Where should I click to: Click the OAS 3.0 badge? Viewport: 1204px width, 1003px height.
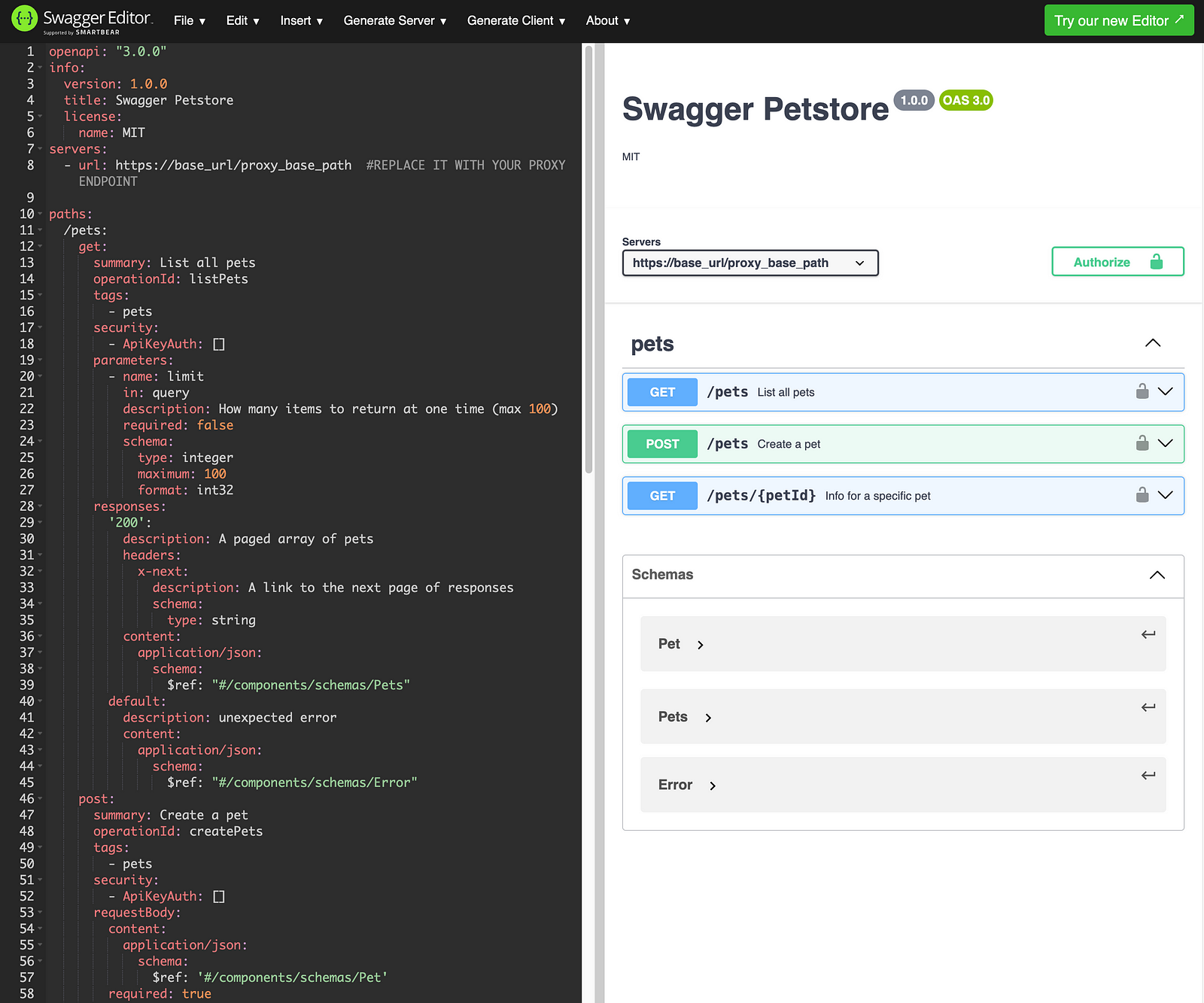966,100
